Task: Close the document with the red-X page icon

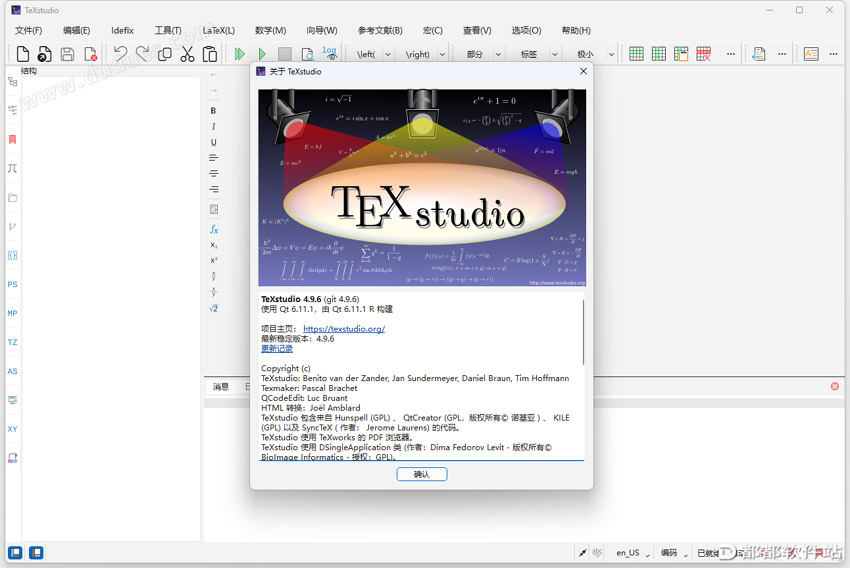Action: click(91, 54)
